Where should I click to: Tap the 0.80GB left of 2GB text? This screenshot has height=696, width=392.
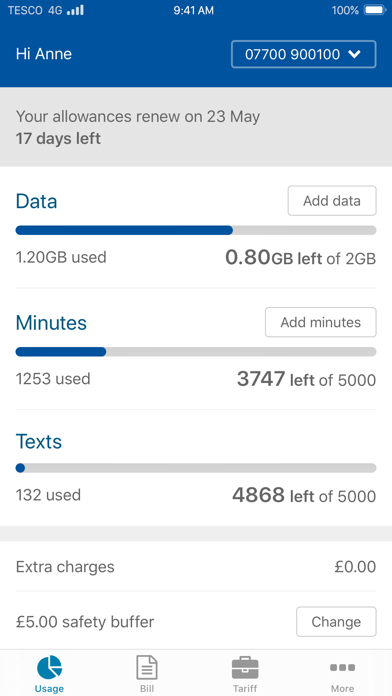pos(301,257)
